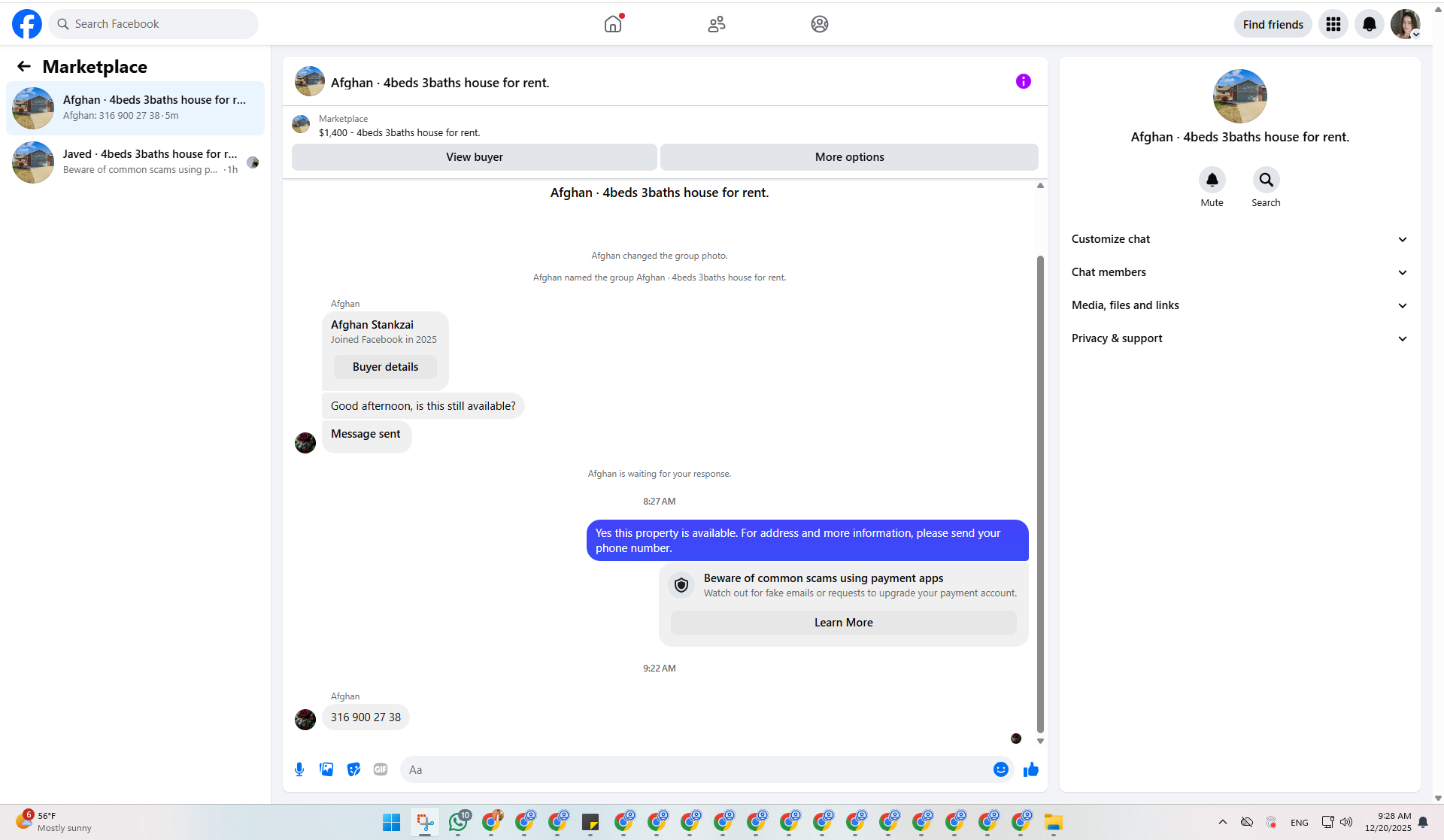1444x840 pixels.
Task: Show hidden system tray icons
Action: [x=1223, y=822]
